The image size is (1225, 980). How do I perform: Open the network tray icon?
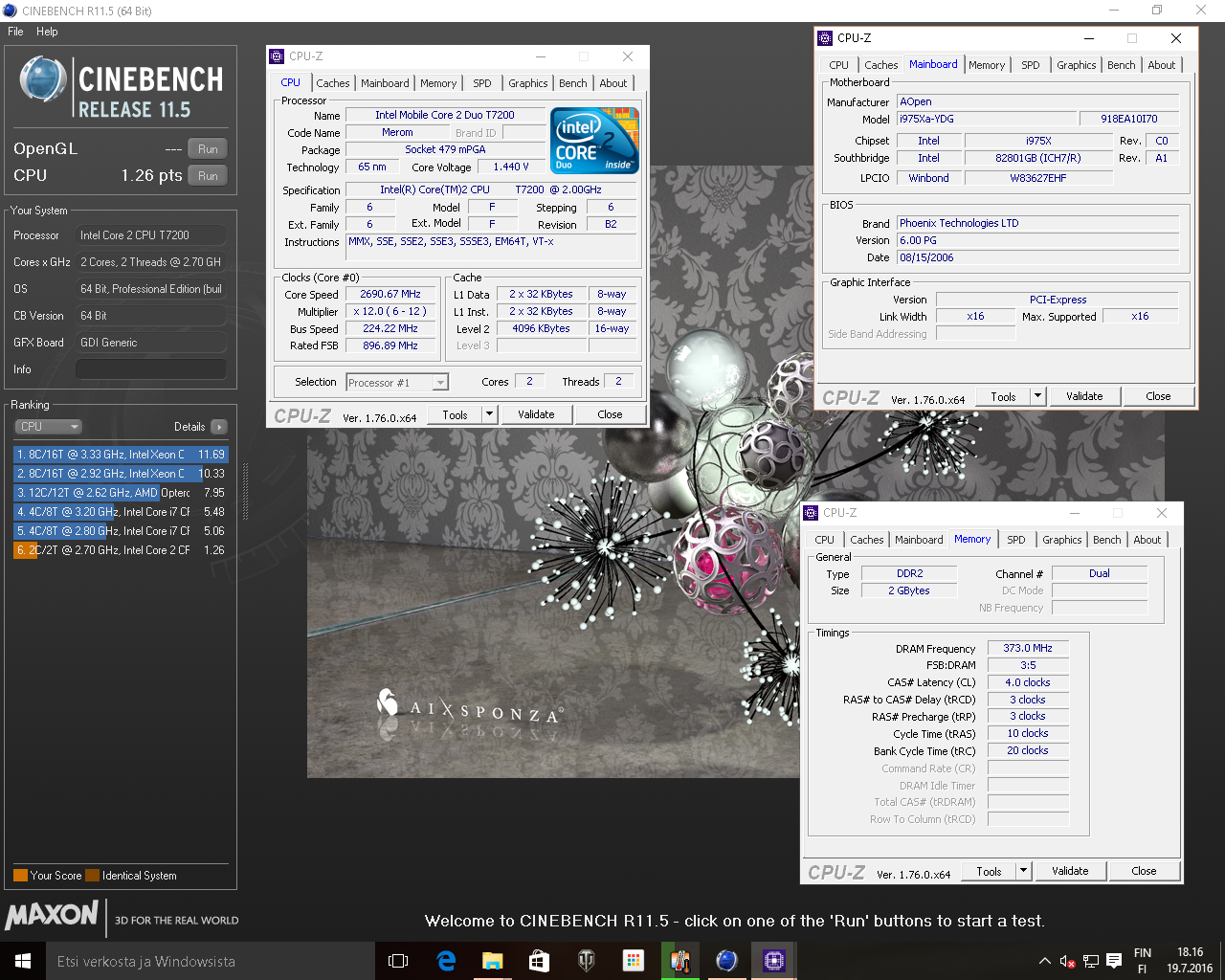click(1091, 961)
